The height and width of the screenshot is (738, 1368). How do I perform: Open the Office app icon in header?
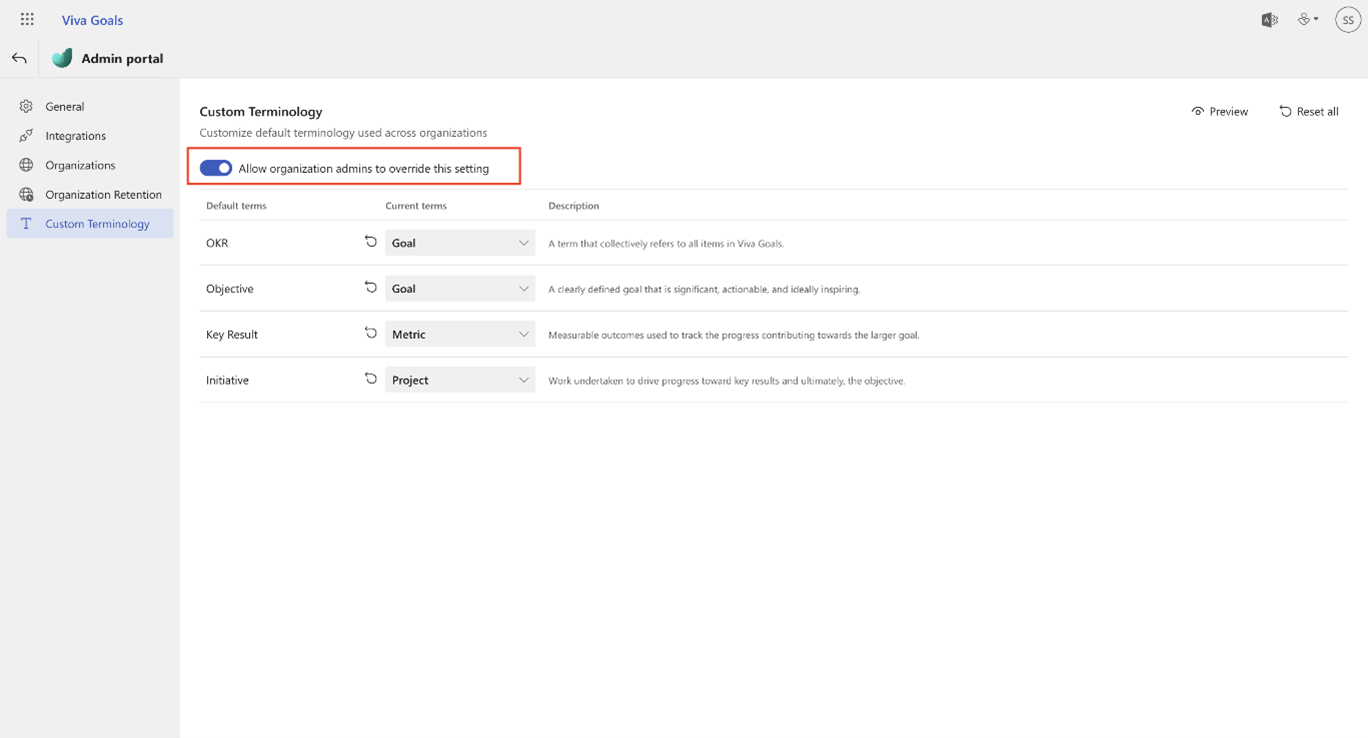click(1270, 19)
